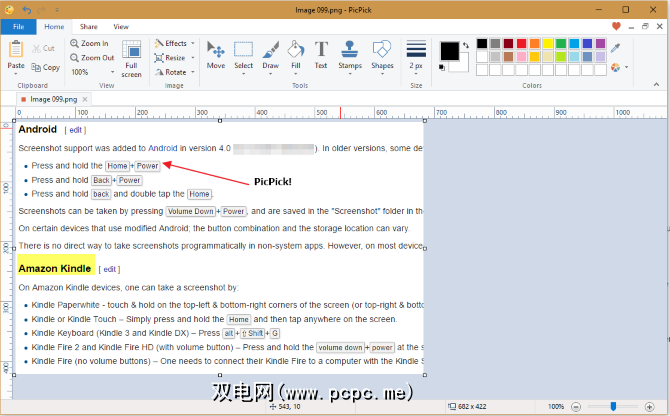Viewport: 670px width, 416px height.
Task: Adjust the zoom slider handle in status bar
Action: coord(613,406)
